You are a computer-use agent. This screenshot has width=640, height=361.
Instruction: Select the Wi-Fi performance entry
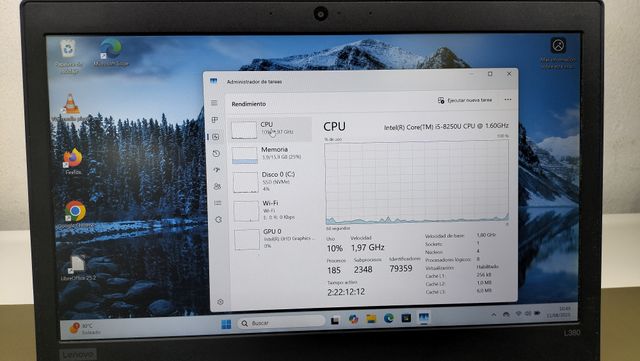[273, 210]
